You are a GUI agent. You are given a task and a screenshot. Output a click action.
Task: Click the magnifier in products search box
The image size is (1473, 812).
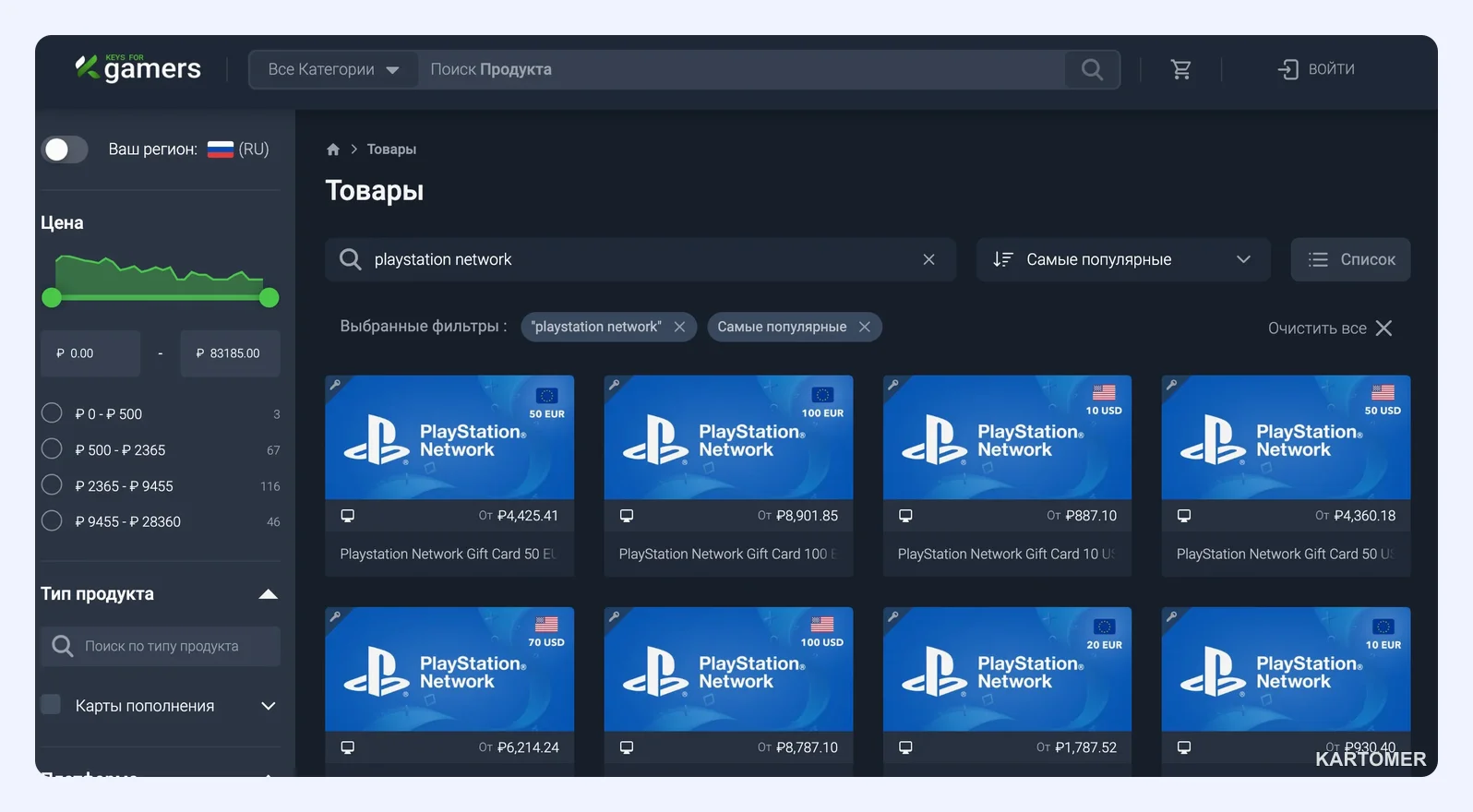tap(350, 259)
